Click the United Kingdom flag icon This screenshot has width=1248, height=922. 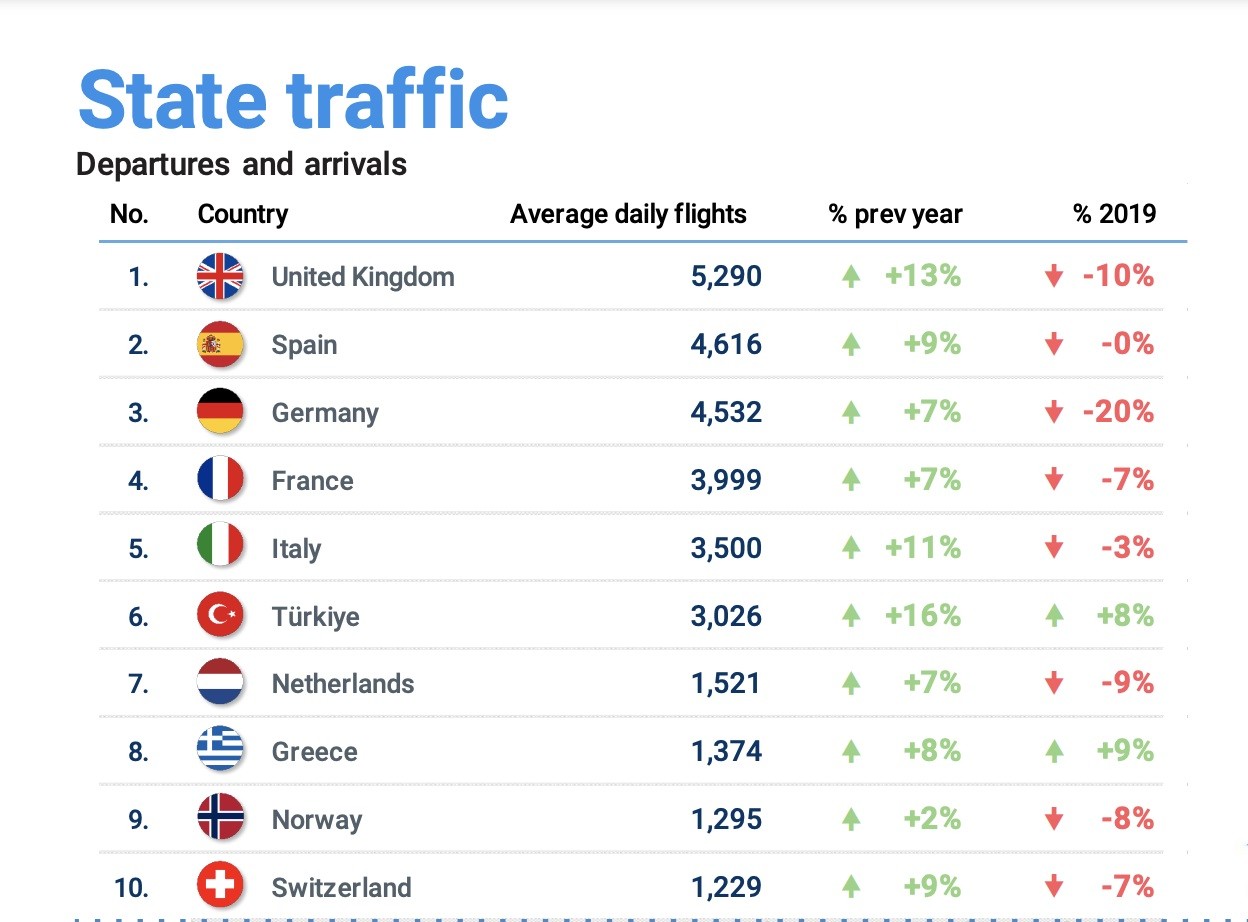pos(220,277)
